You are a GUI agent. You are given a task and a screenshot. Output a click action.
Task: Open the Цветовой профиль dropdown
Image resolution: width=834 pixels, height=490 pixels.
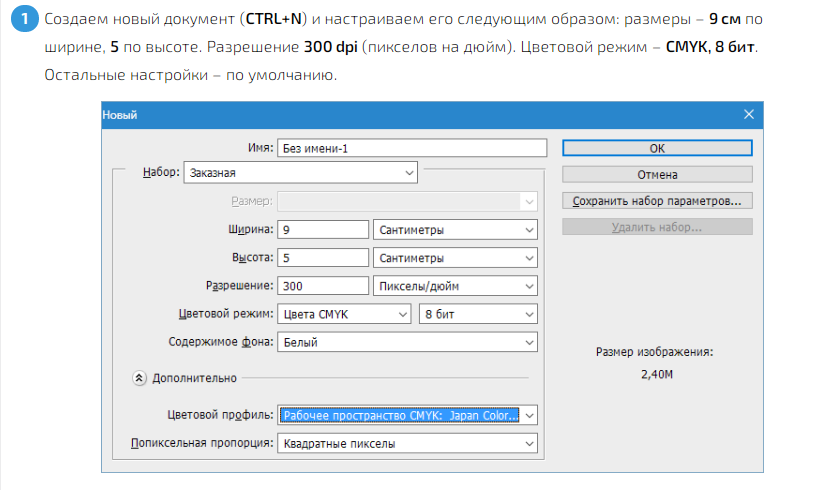point(407,415)
